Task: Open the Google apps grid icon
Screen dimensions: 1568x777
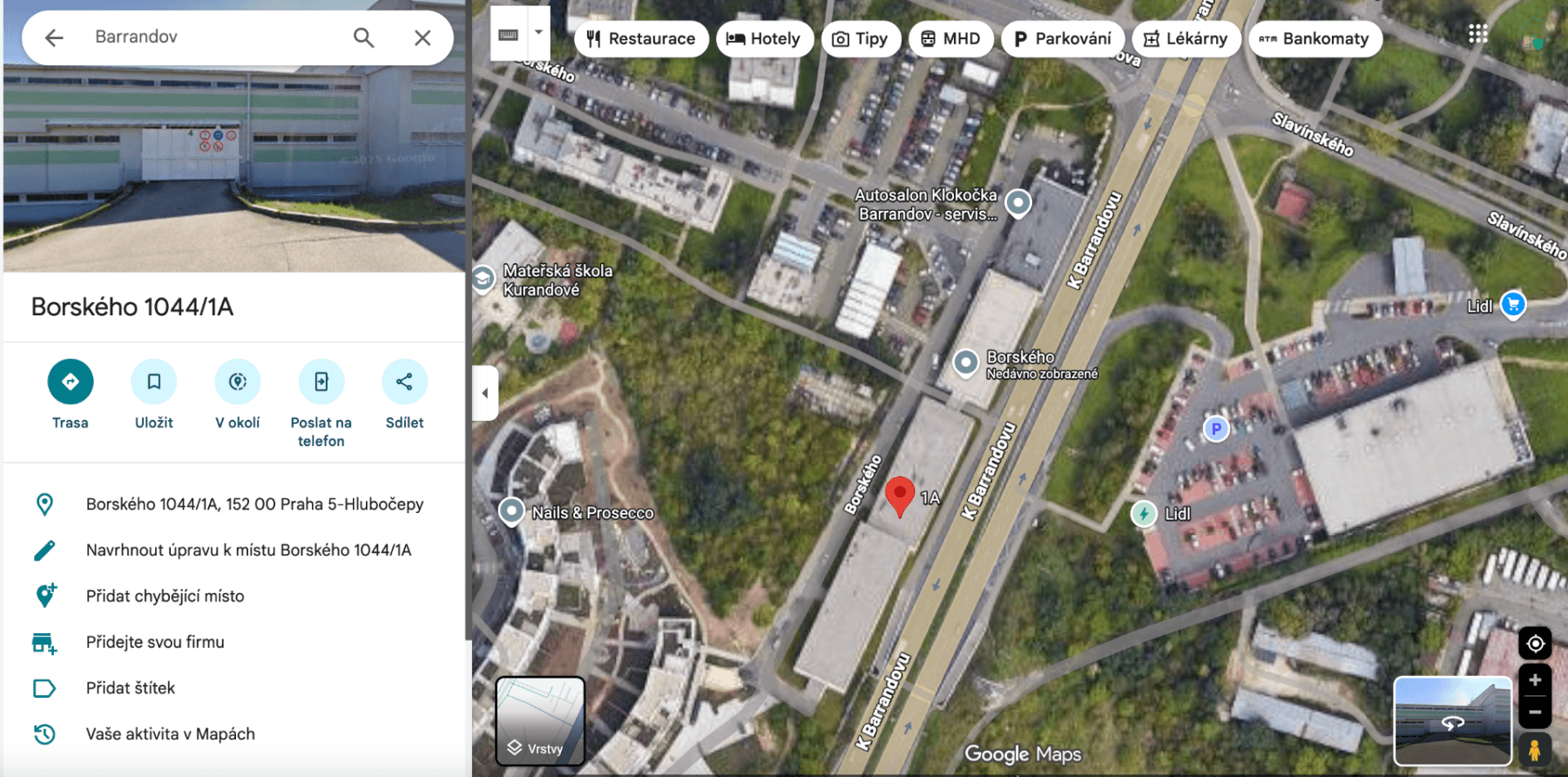Action: [x=1477, y=34]
